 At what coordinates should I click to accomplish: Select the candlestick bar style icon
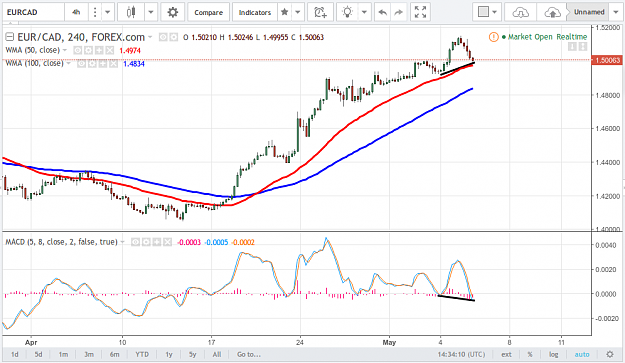[x=131, y=12]
